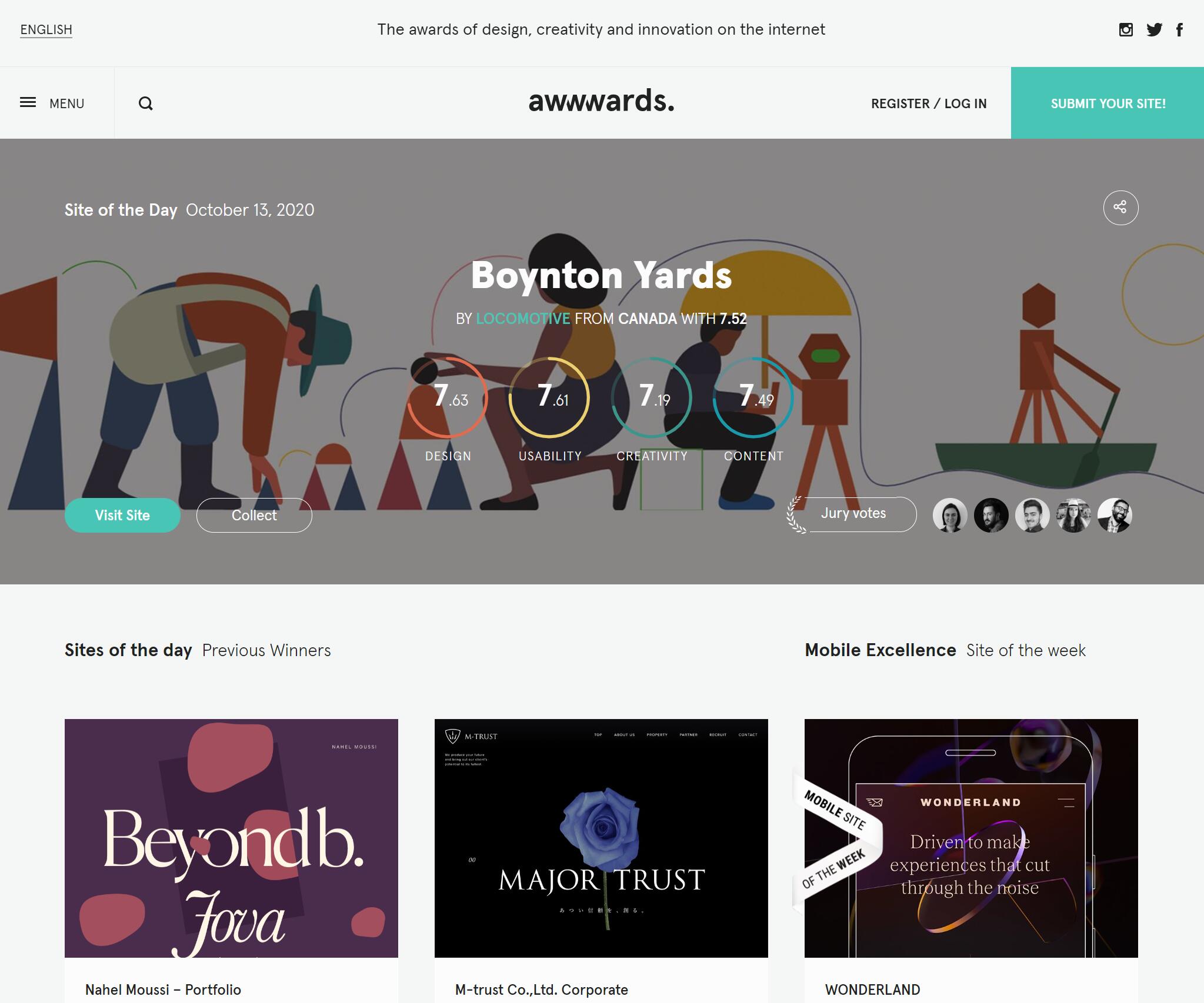Click the Instagram icon in header

(x=1127, y=29)
